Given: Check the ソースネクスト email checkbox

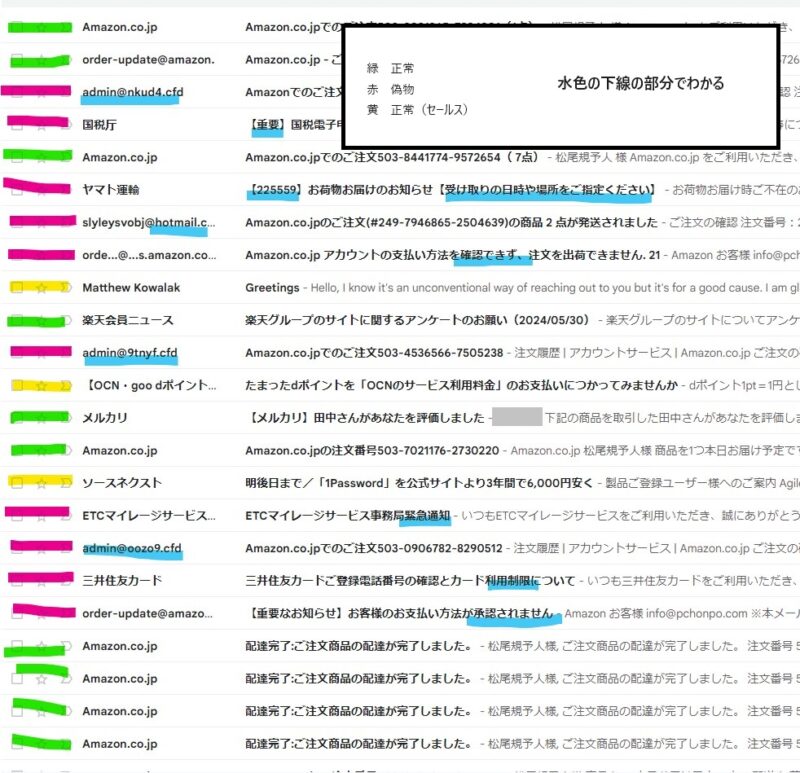Looking at the screenshot, I should pyautogui.click(x=17, y=483).
